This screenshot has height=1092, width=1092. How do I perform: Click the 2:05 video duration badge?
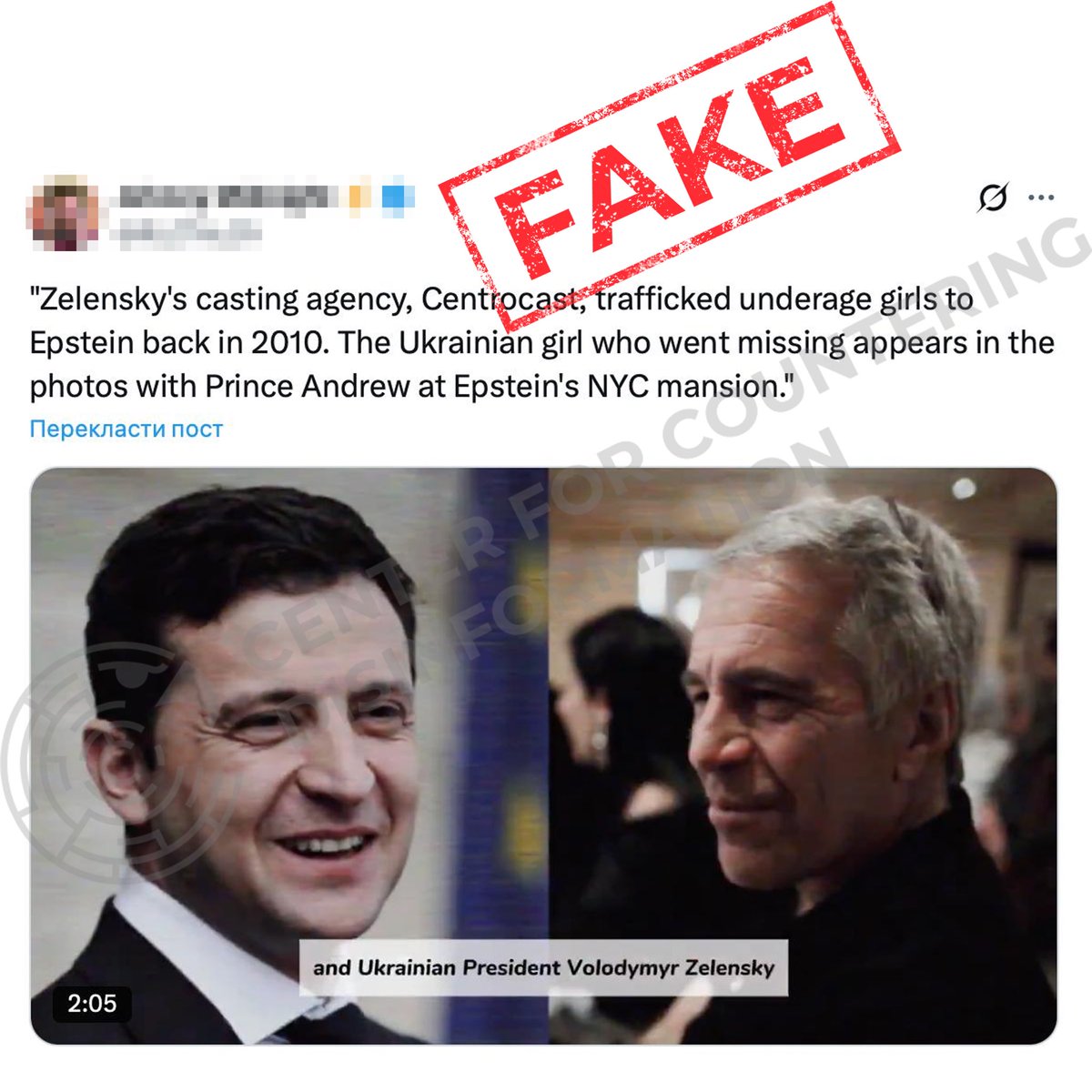coord(92,1004)
